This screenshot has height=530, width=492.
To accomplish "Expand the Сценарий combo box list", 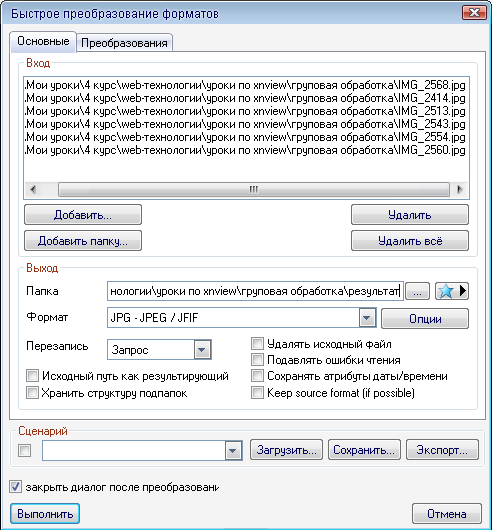I will [233, 450].
